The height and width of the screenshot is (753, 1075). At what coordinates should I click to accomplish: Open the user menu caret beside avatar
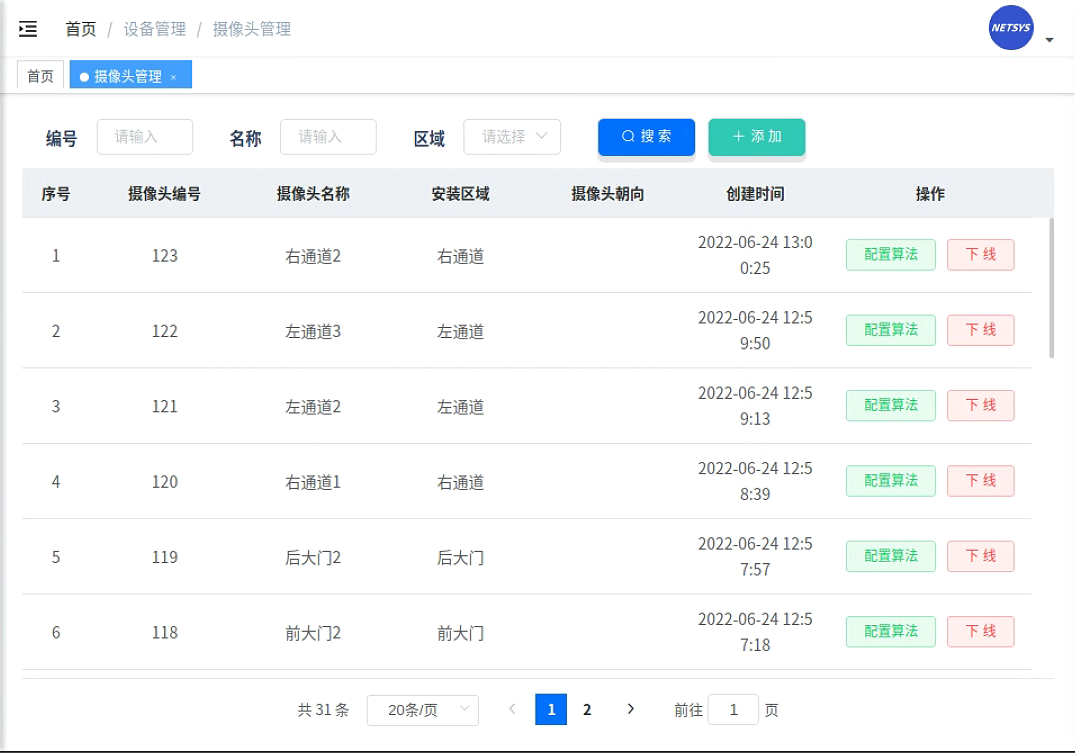click(x=1049, y=40)
